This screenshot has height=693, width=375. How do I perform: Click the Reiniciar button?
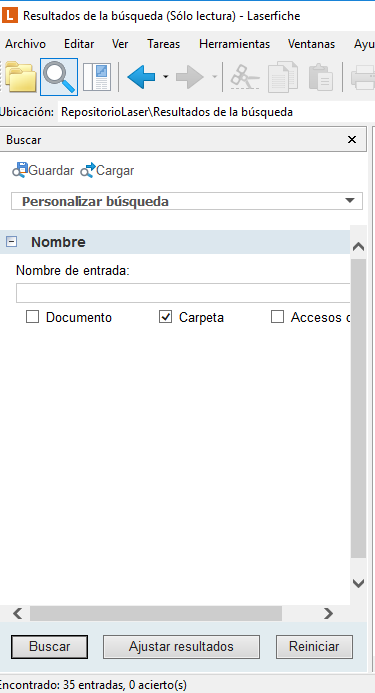pyautogui.click(x=314, y=647)
